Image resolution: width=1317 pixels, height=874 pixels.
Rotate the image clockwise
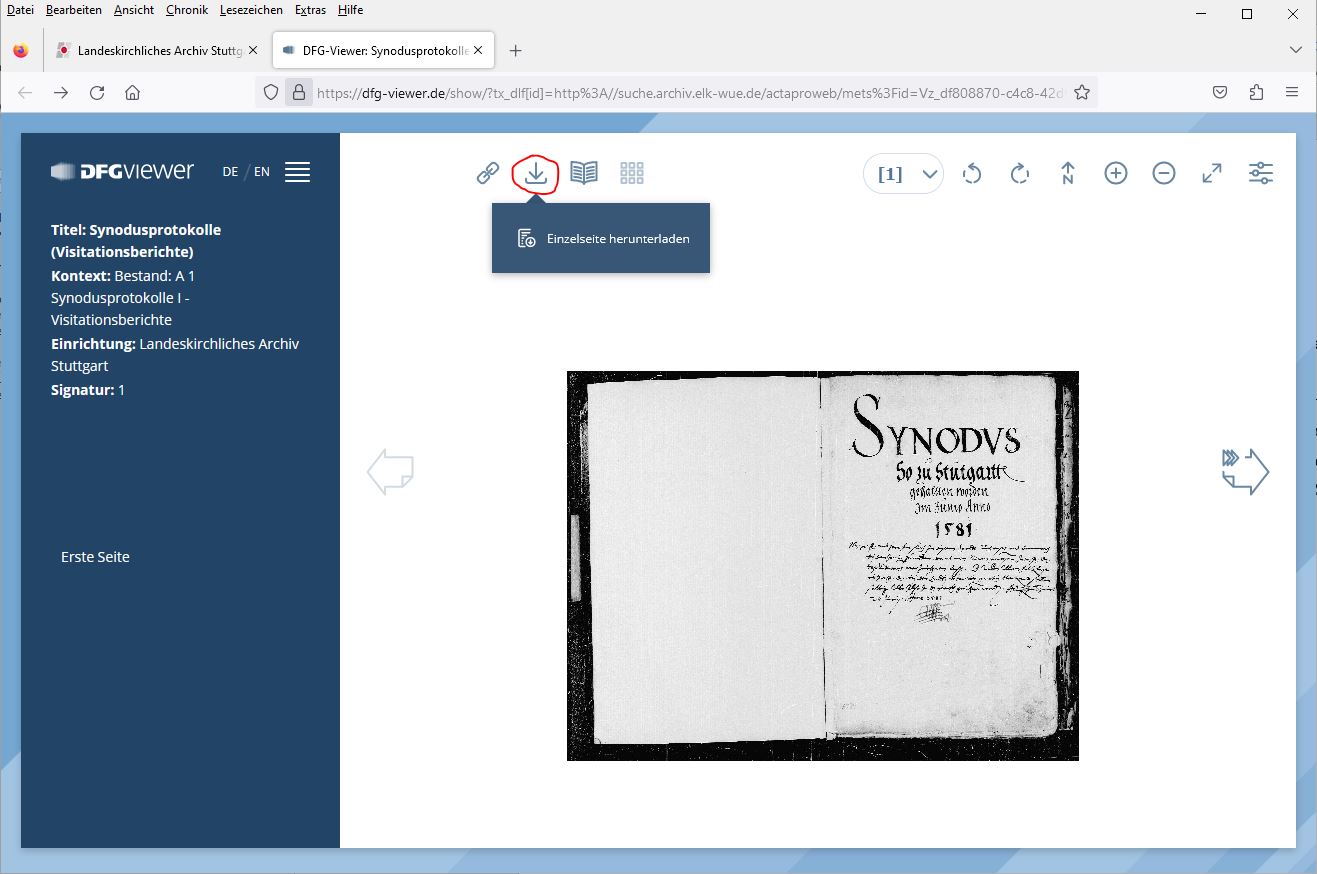click(1019, 173)
